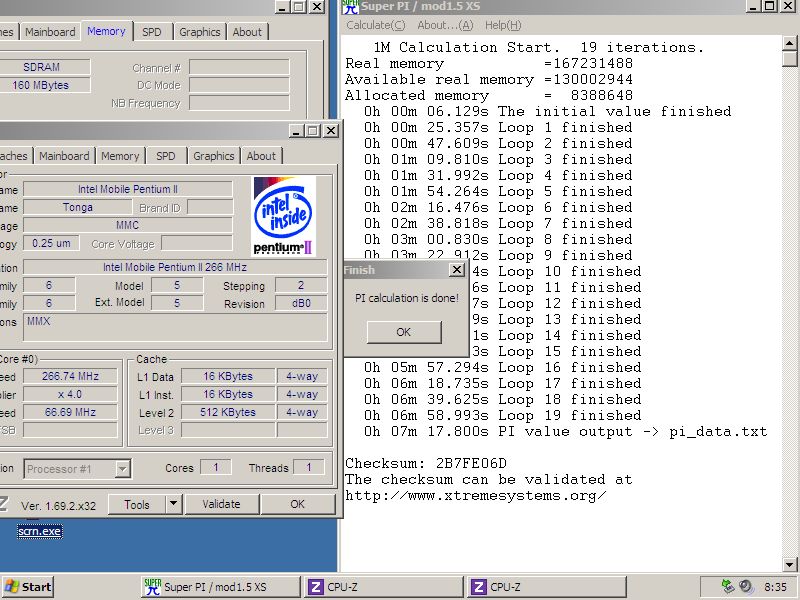Screen dimensions: 800x600
Task: Open the Calculate menu in Super PI
Action: (x=376, y=25)
